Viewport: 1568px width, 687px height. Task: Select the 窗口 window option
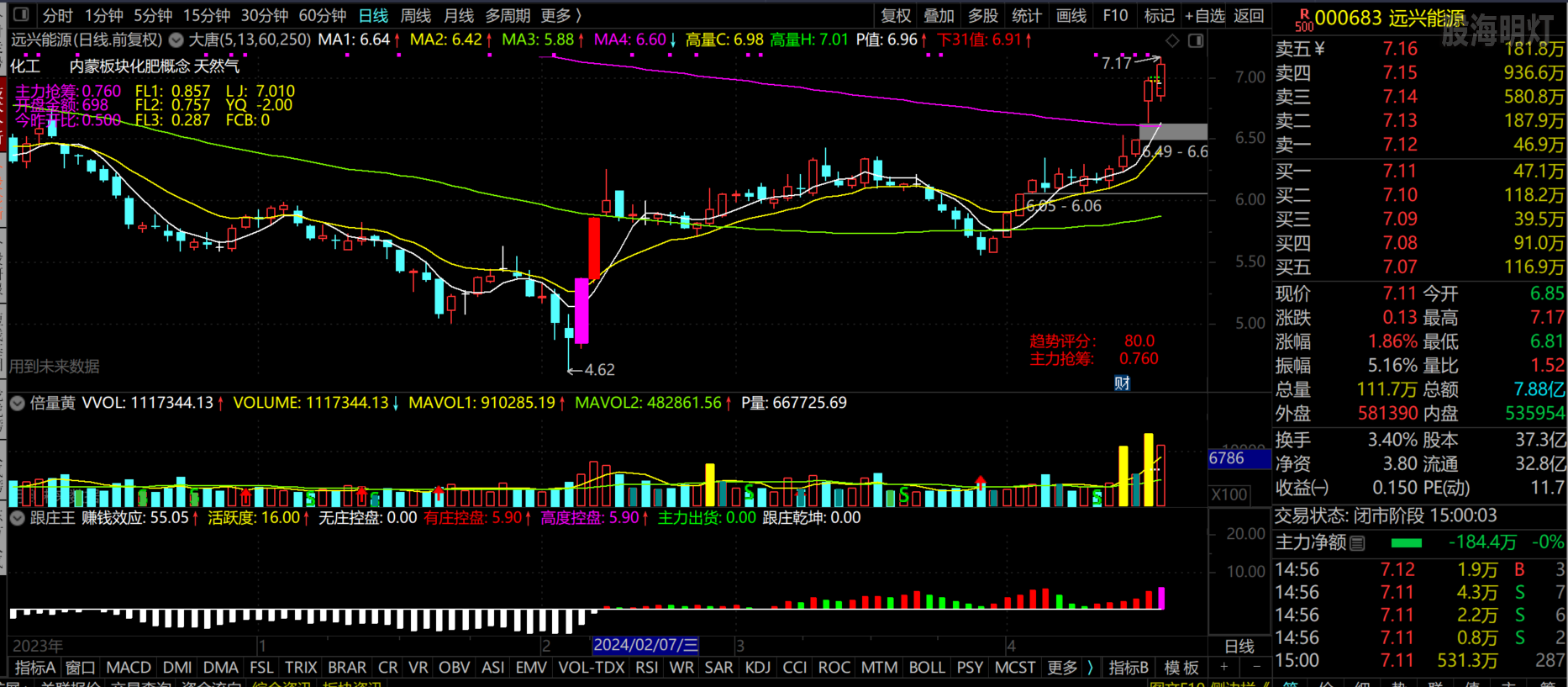click(81, 668)
